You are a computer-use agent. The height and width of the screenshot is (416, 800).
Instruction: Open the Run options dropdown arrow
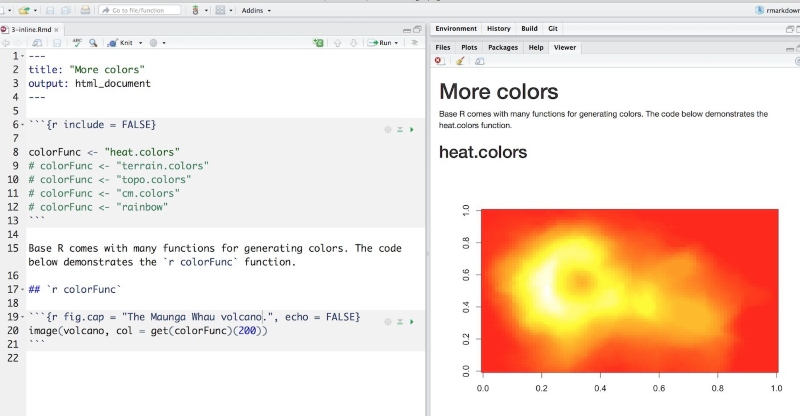(396, 43)
